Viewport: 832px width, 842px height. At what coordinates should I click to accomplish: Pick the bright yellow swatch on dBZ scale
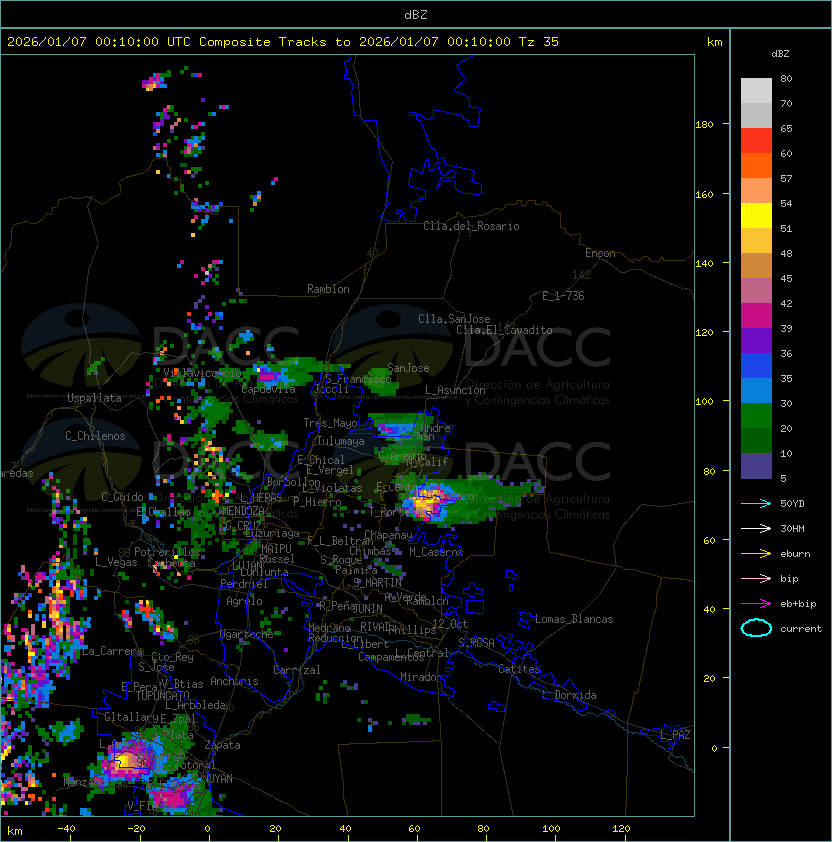(756, 215)
